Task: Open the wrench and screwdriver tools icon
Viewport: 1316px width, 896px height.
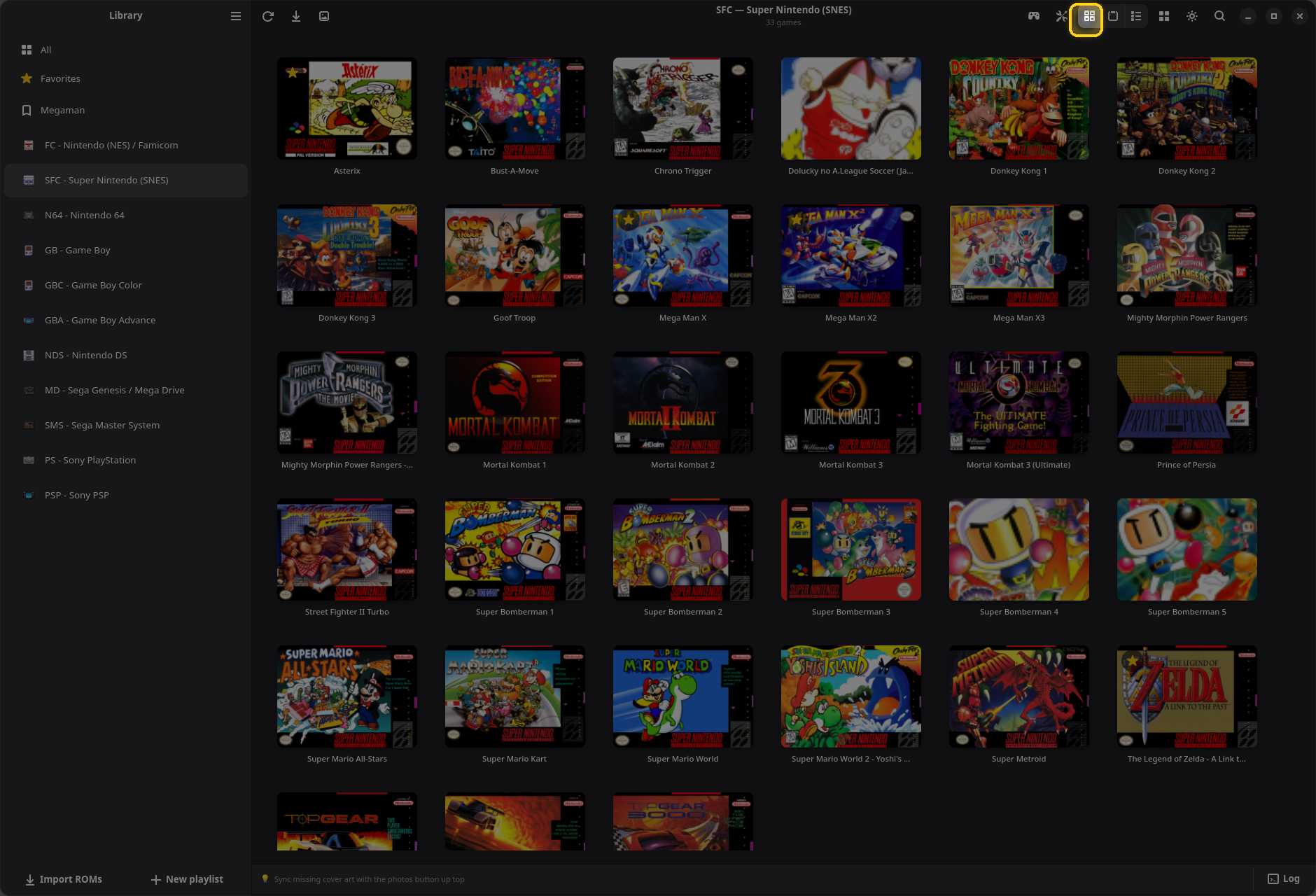Action: pos(1061,16)
